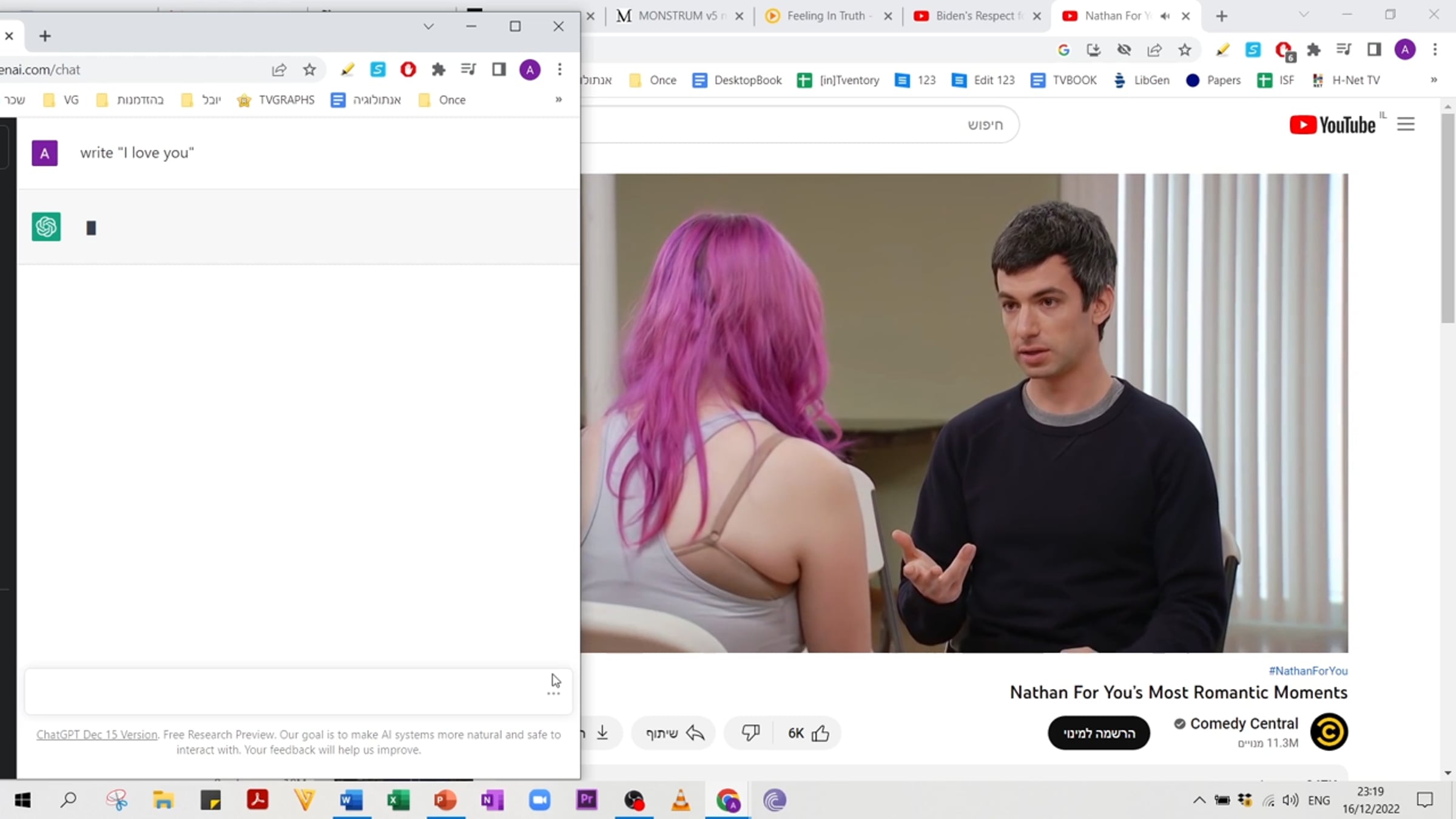Click the YouTube like button showing 6K
This screenshot has height=819, width=1456.
(808, 733)
